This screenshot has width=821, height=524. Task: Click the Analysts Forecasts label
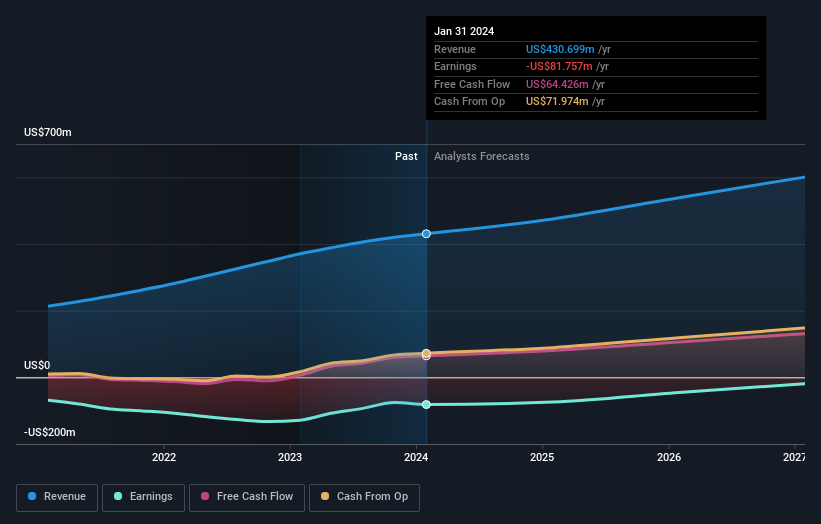(482, 157)
